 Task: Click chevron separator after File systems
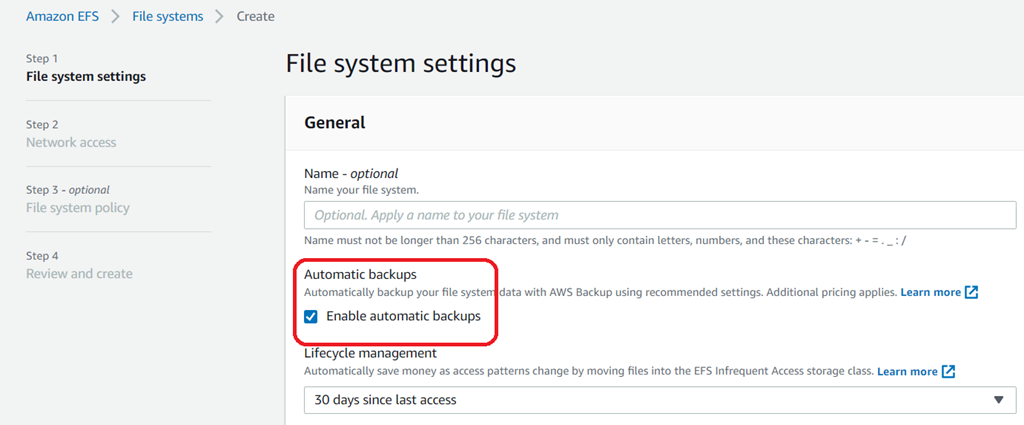pos(220,16)
